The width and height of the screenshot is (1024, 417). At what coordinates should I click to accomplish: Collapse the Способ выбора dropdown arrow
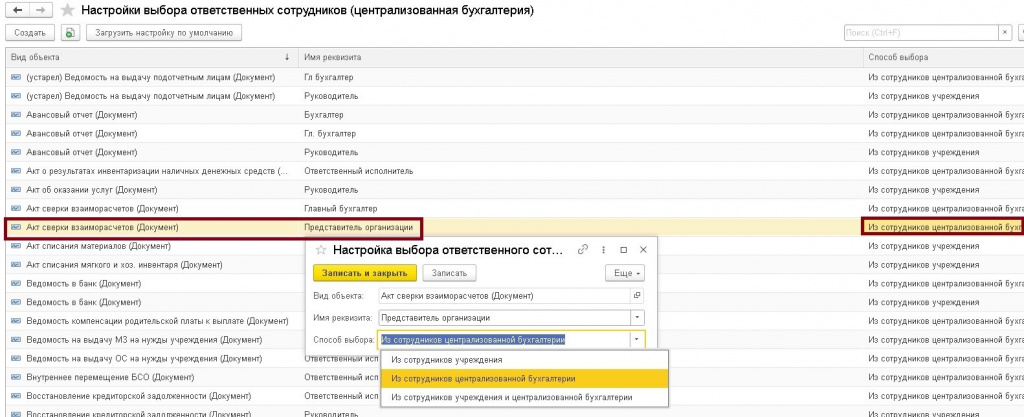[637, 339]
